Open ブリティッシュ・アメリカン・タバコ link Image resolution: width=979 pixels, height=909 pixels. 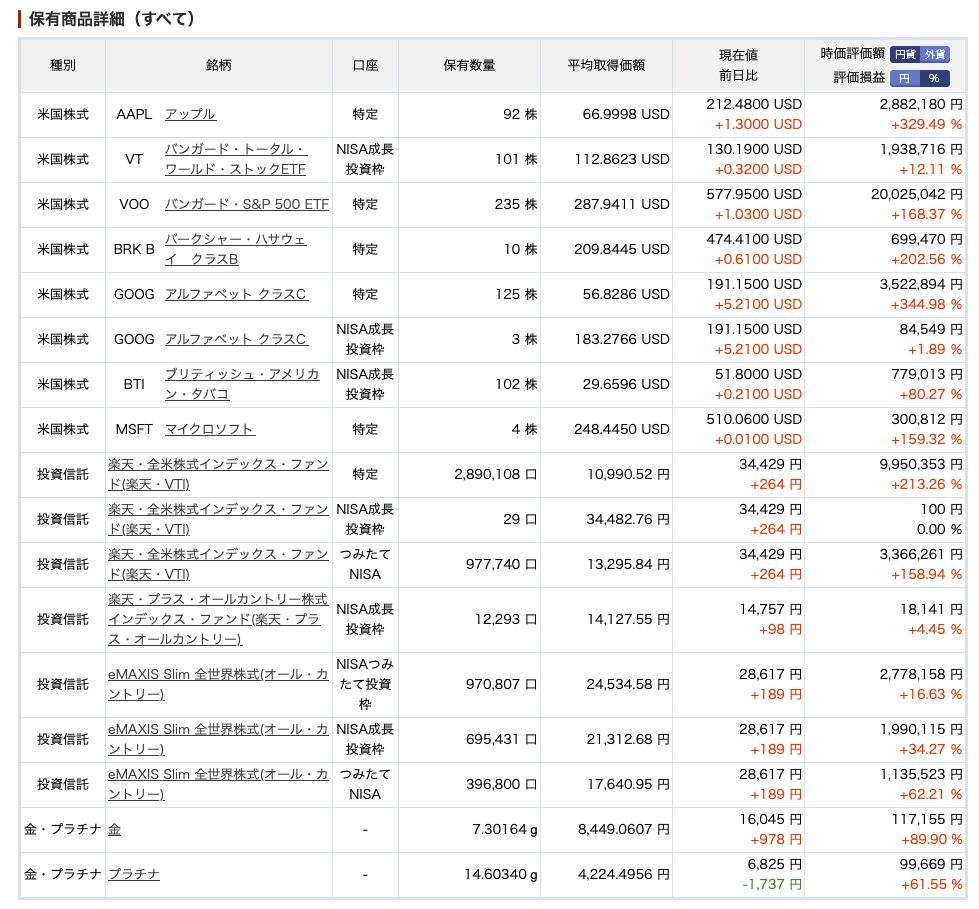242,384
